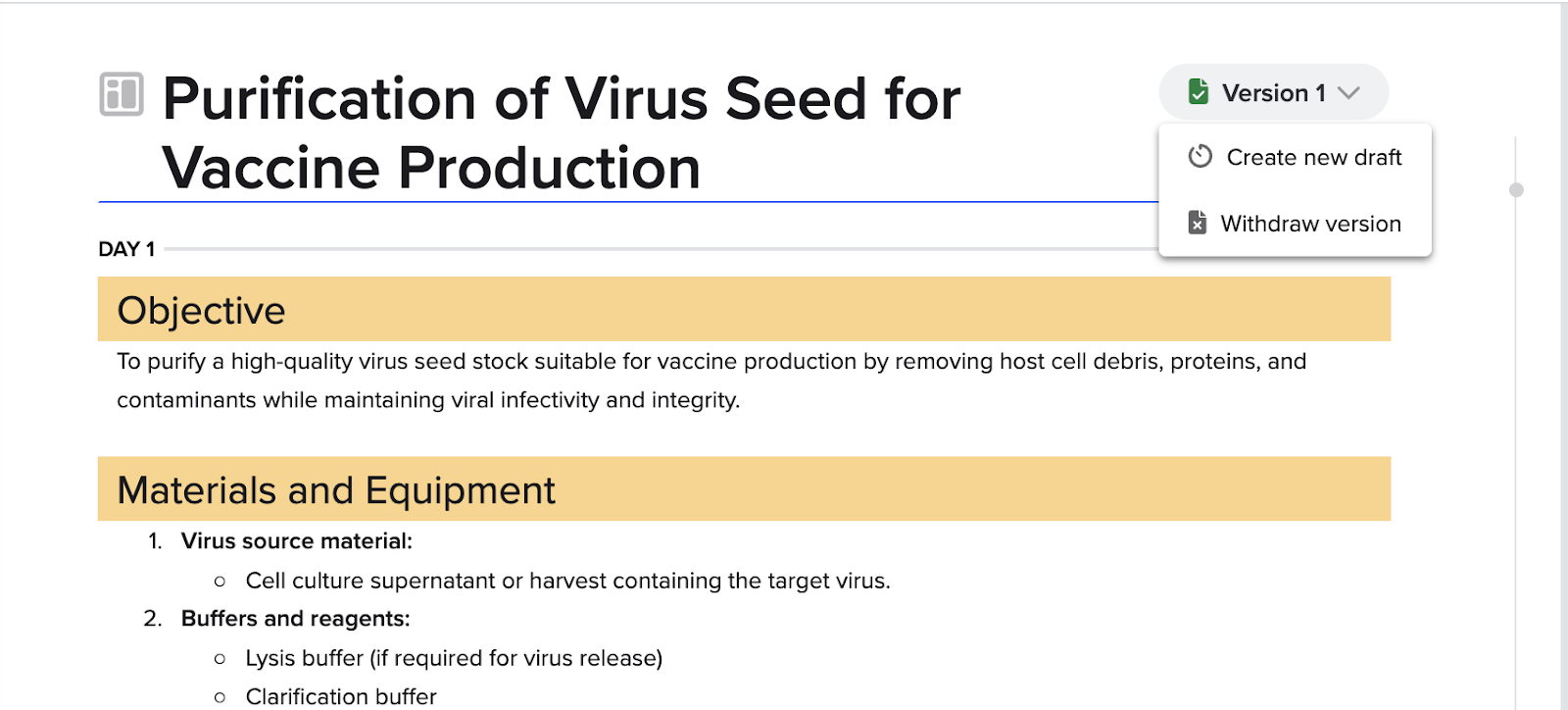The width and height of the screenshot is (1568, 710).
Task: Click the vertical scrollbar track on the right
Action: coord(1516,422)
